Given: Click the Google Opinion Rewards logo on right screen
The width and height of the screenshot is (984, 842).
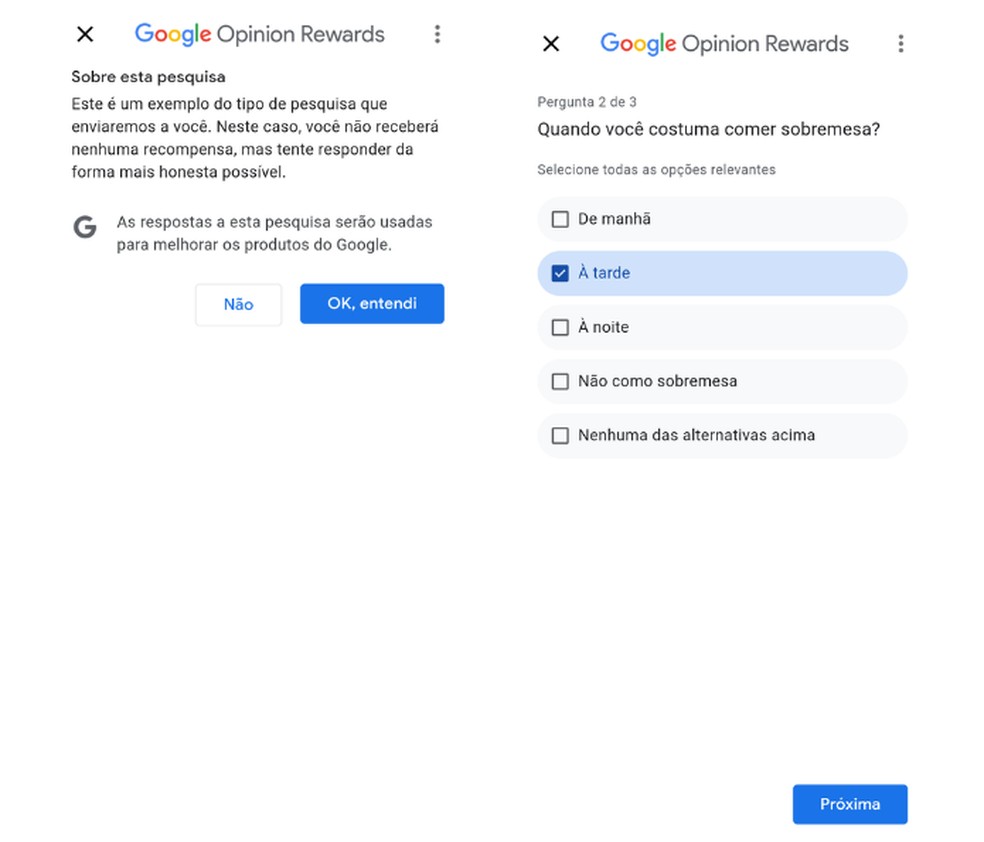Looking at the screenshot, I should [x=724, y=44].
